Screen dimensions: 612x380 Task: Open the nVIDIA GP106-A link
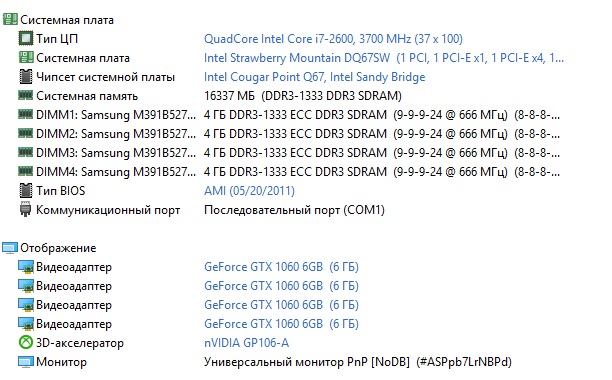tap(247, 343)
